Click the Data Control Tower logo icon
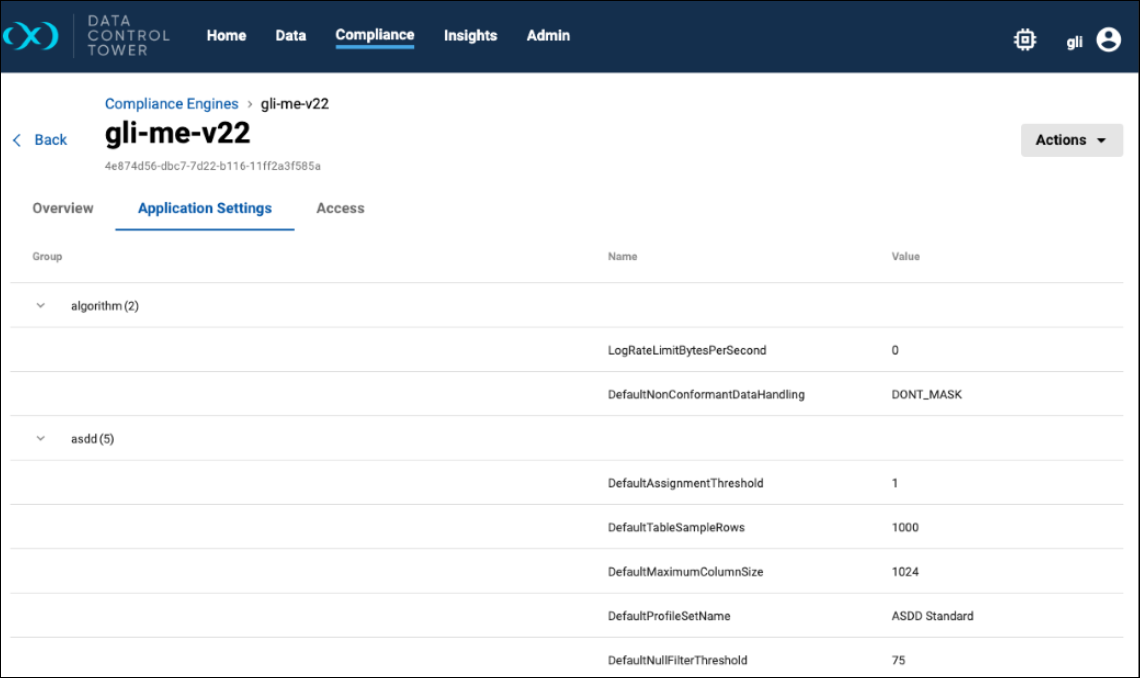 pyautogui.click(x=31, y=37)
